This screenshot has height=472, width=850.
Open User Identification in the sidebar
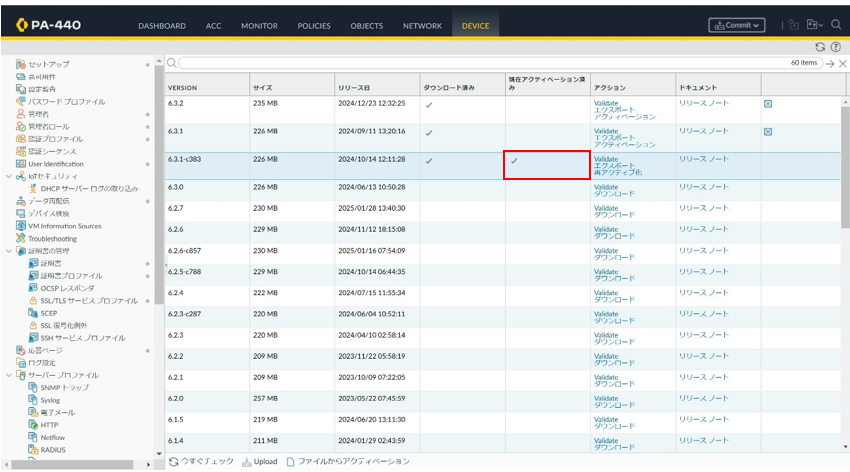(56, 164)
